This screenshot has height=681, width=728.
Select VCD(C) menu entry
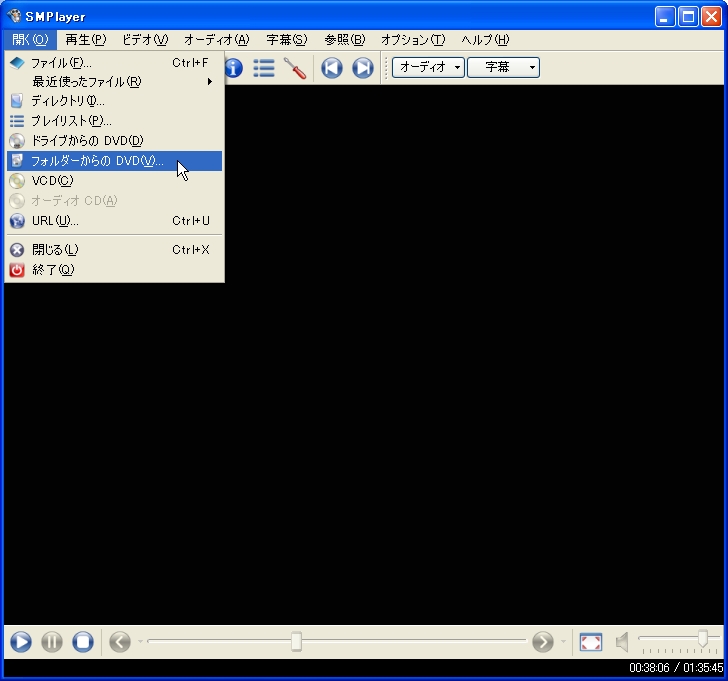tap(114, 181)
